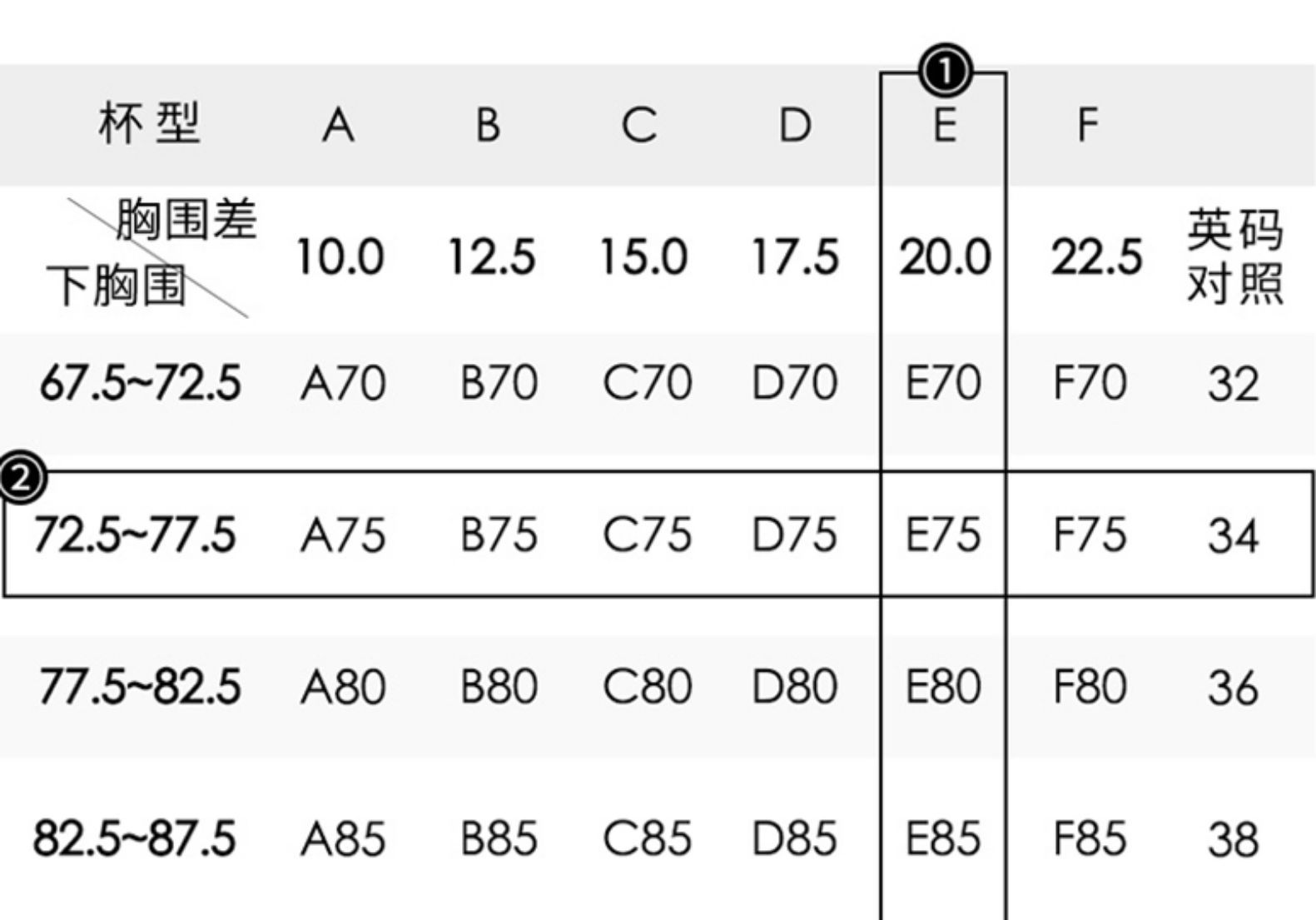This screenshot has width=1316, height=920.
Task: Click the 杯型 header label
Action: (150, 124)
